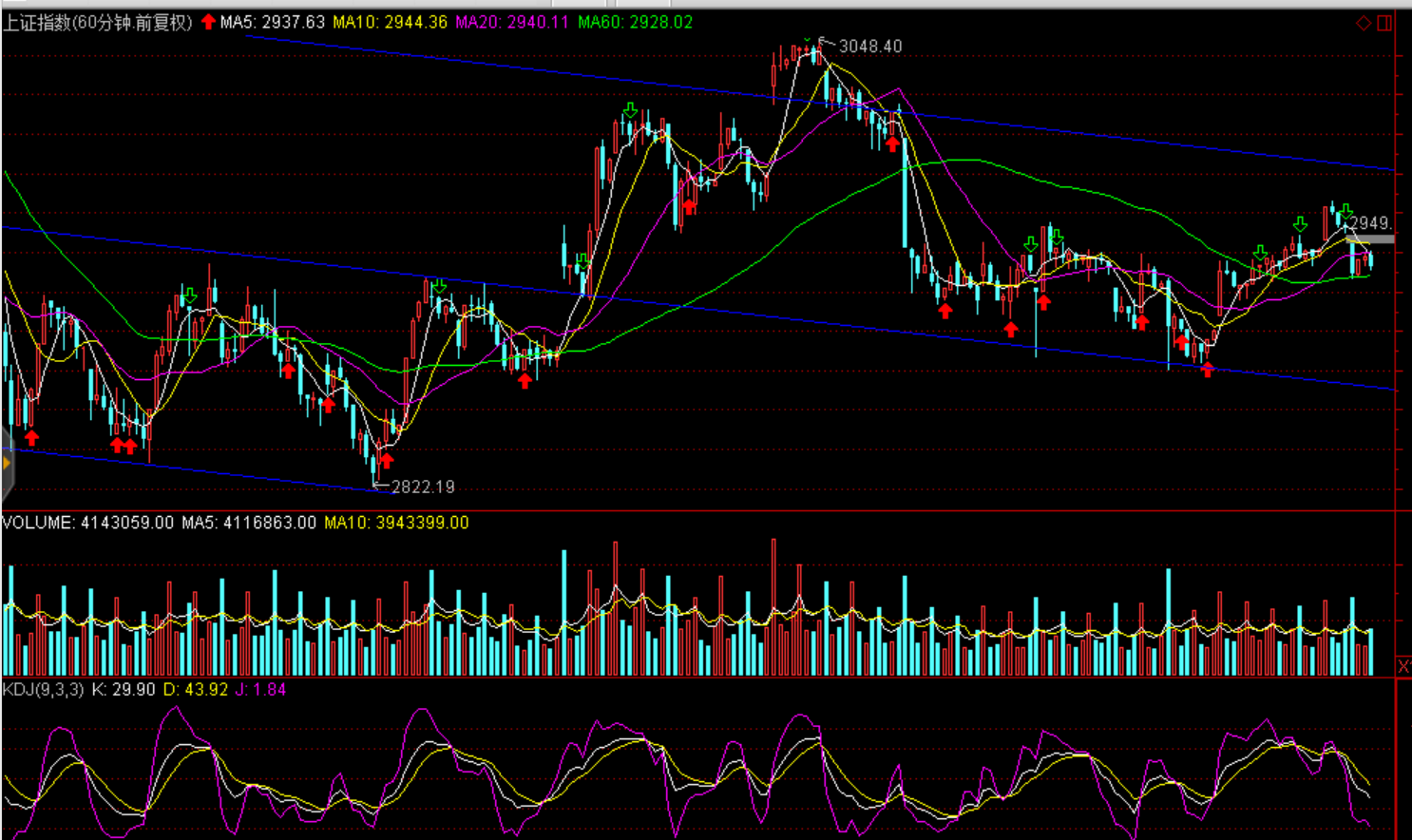
Task: Open the 上证指数(60分钟 前复权) title label
Action: click(x=98, y=22)
